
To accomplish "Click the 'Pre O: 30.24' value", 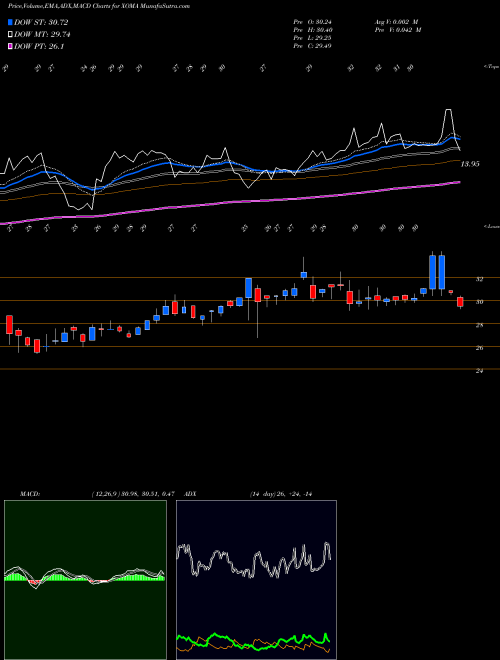I will (312, 22).
